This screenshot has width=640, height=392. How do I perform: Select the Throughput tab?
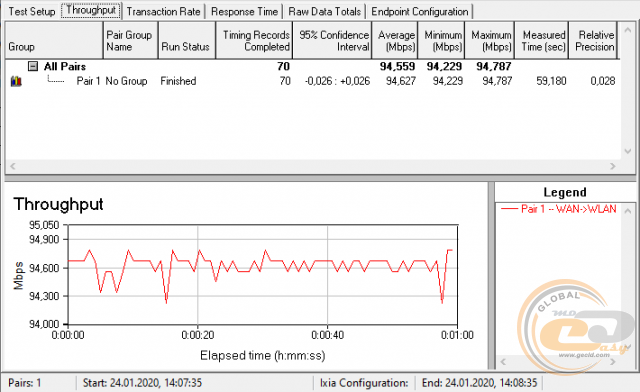(x=91, y=10)
